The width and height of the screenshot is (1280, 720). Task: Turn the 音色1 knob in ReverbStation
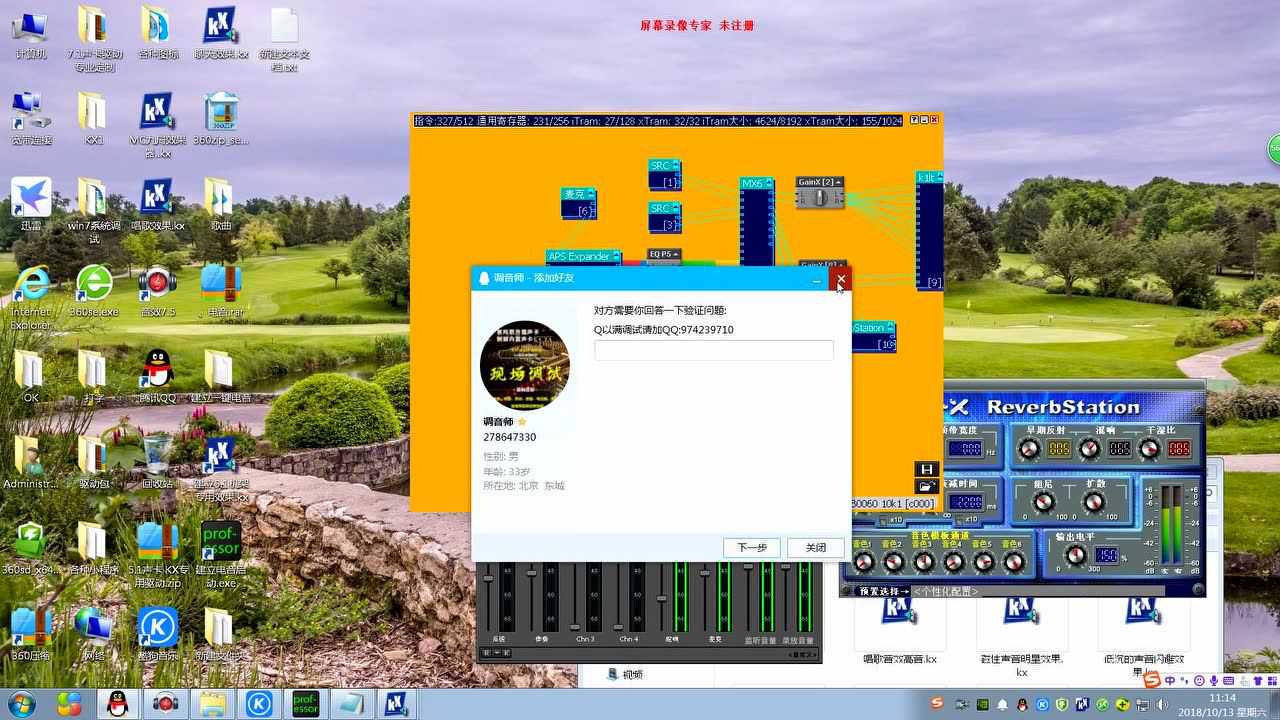click(x=863, y=562)
